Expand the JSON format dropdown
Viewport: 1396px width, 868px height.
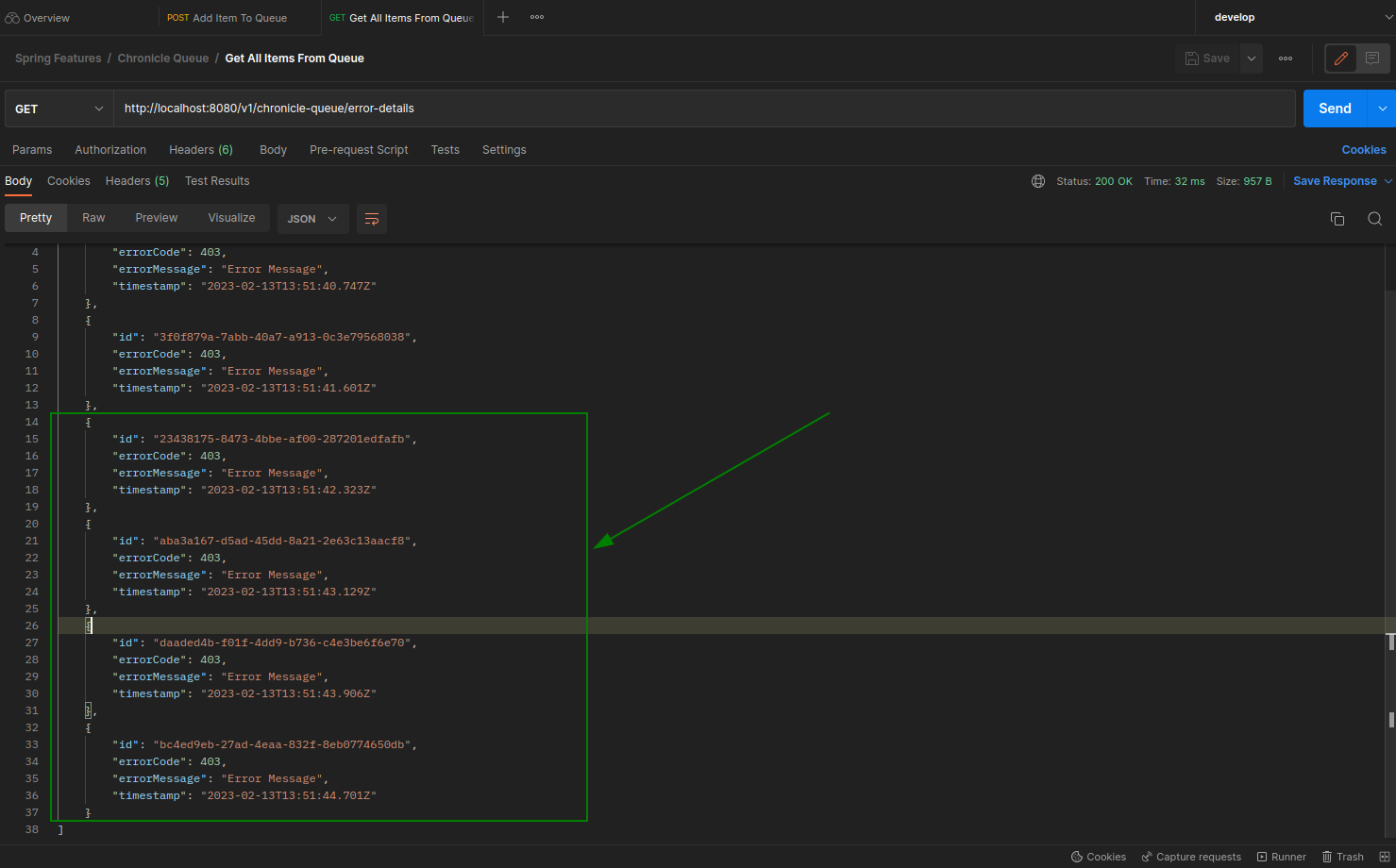click(312, 219)
